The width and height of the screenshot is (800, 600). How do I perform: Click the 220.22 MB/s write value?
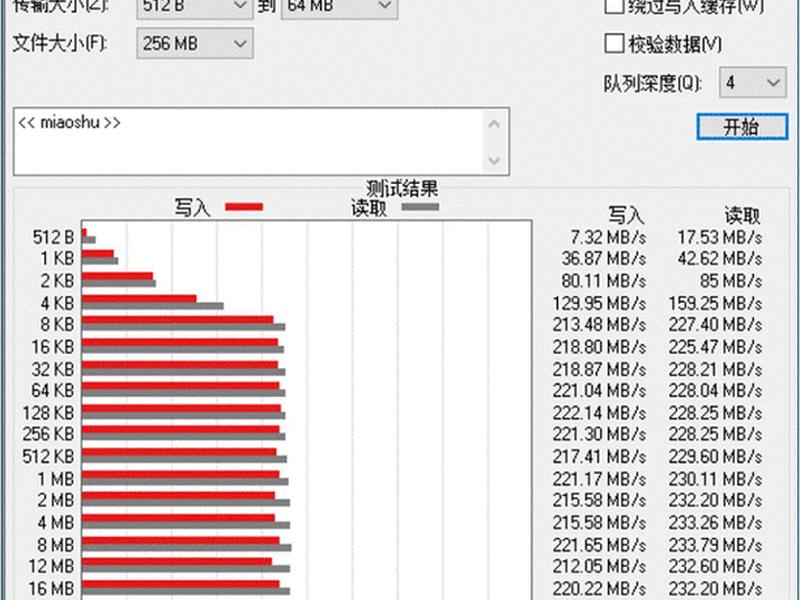pyautogui.click(x=599, y=589)
